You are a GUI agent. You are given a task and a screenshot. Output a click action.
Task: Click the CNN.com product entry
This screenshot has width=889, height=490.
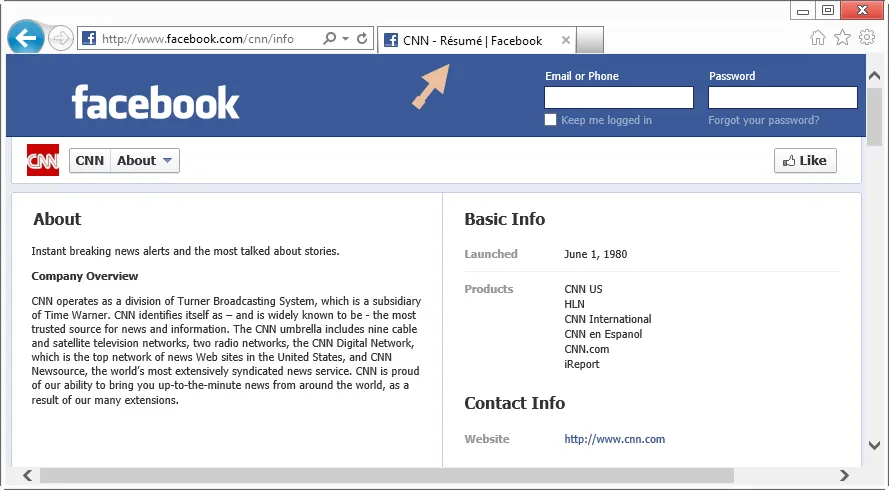click(x=587, y=349)
